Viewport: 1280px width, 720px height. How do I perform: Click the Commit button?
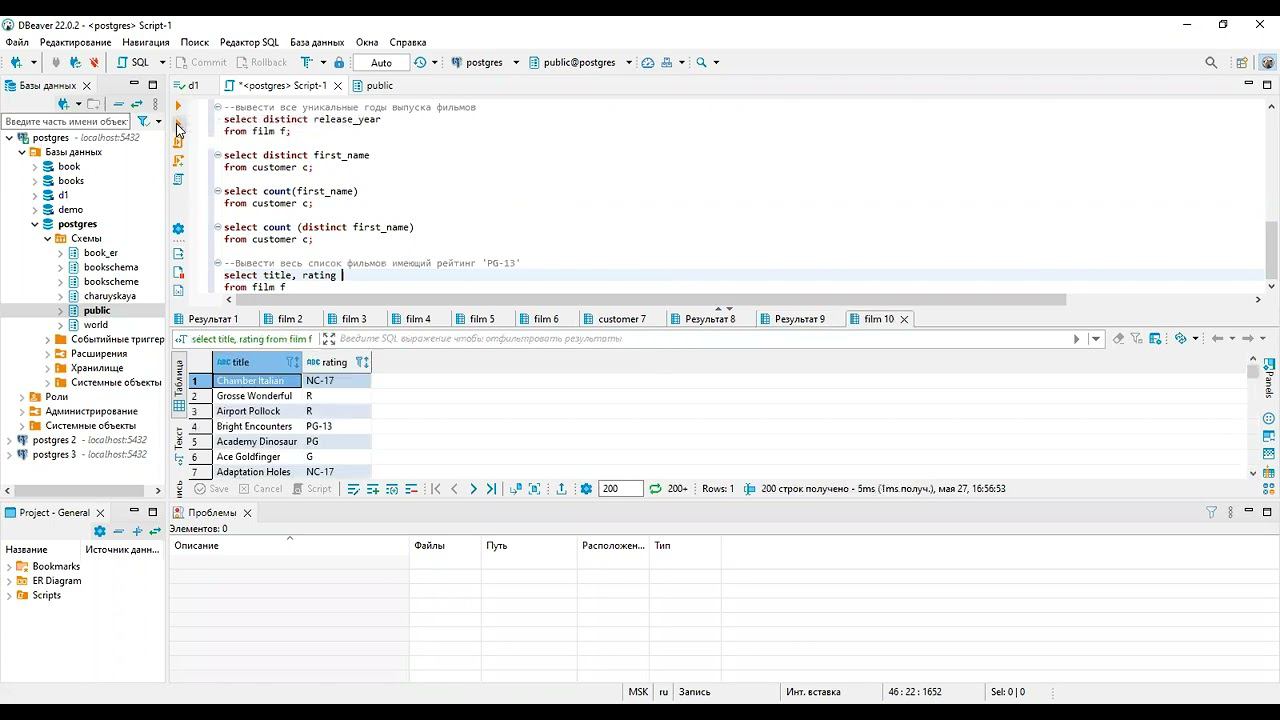(202, 62)
